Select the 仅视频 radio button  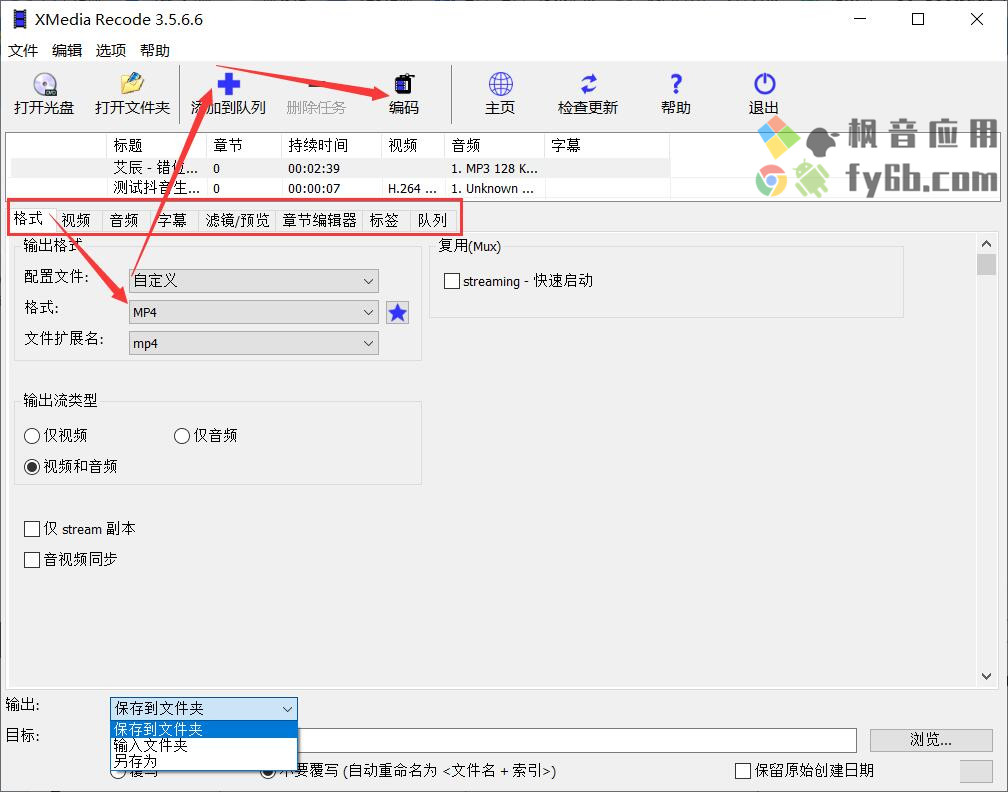click(32, 436)
